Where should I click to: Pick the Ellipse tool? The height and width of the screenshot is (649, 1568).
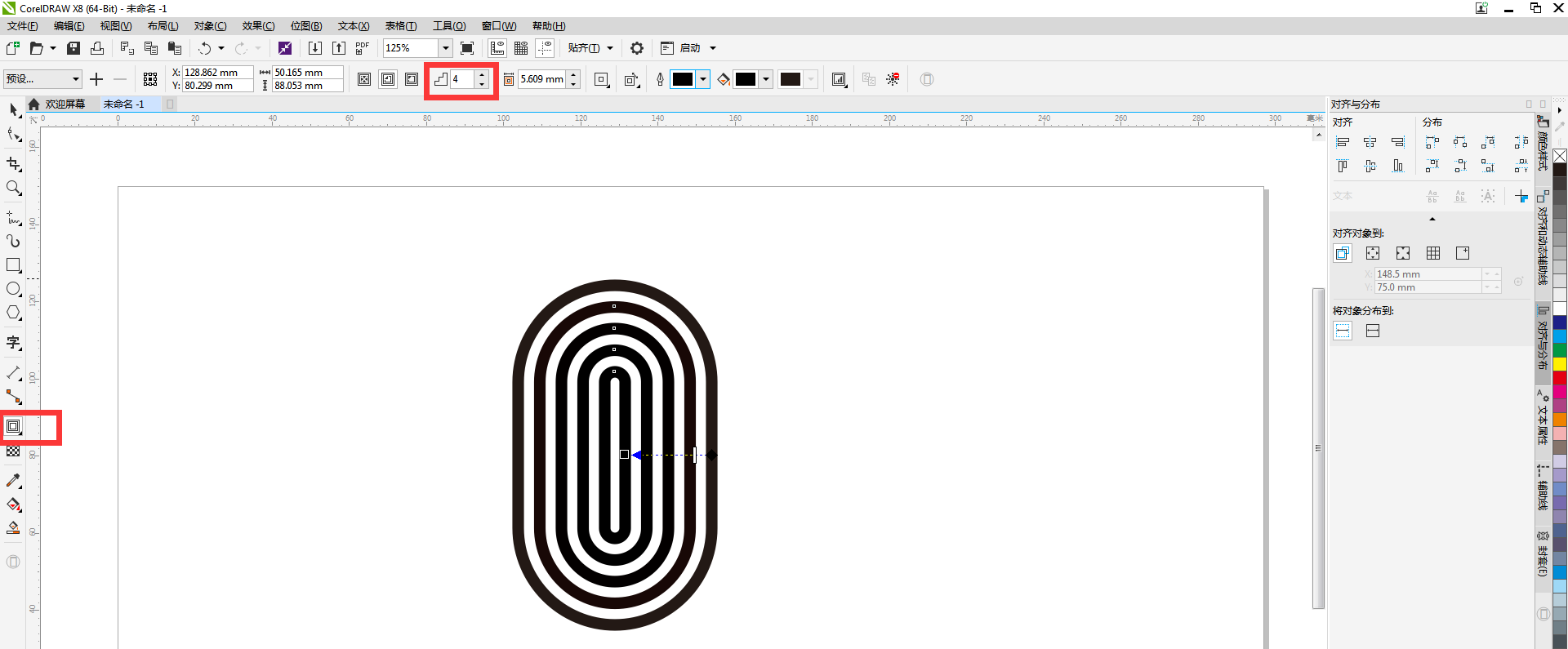point(14,289)
